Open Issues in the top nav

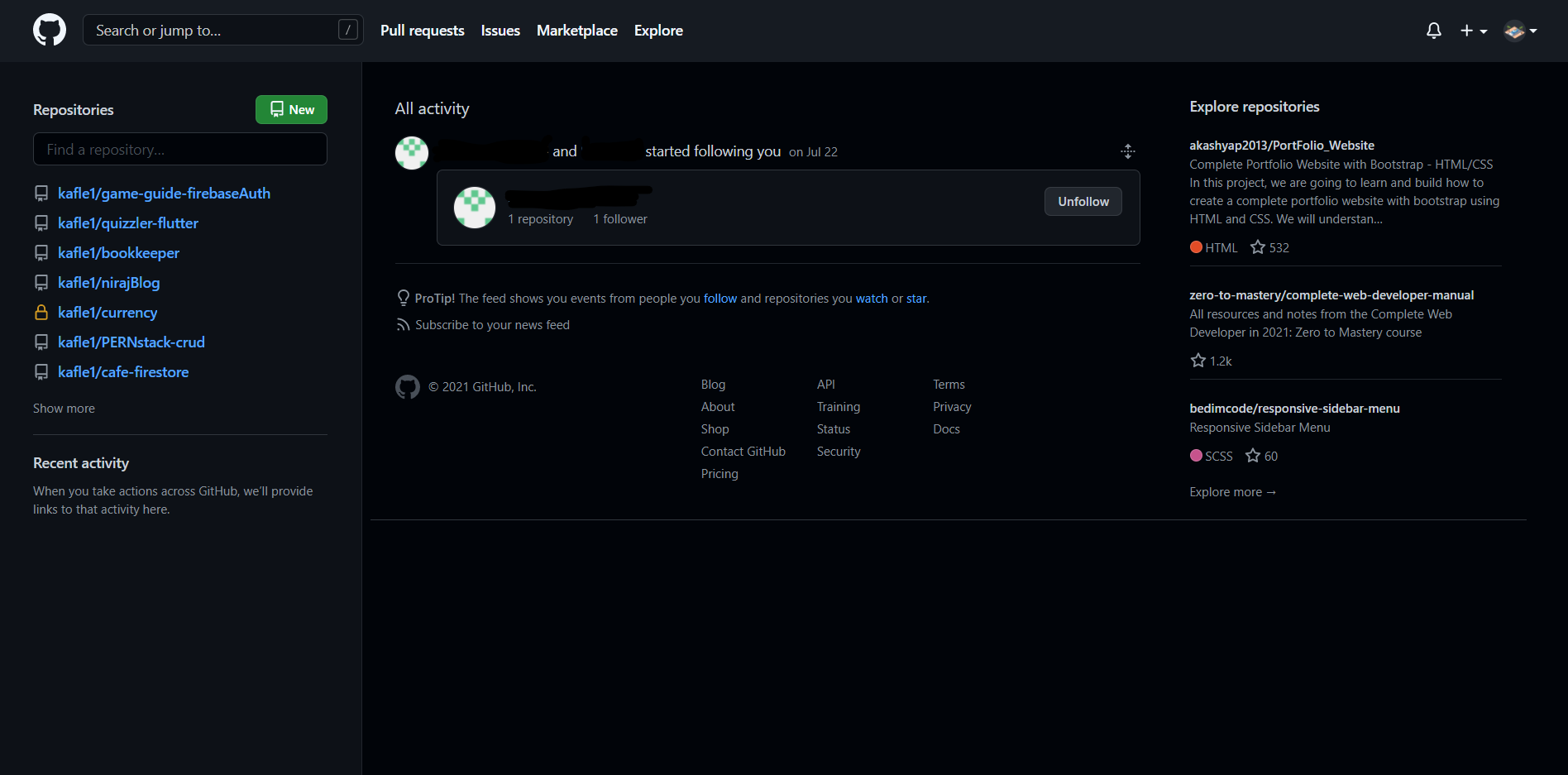click(x=500, y=31)
